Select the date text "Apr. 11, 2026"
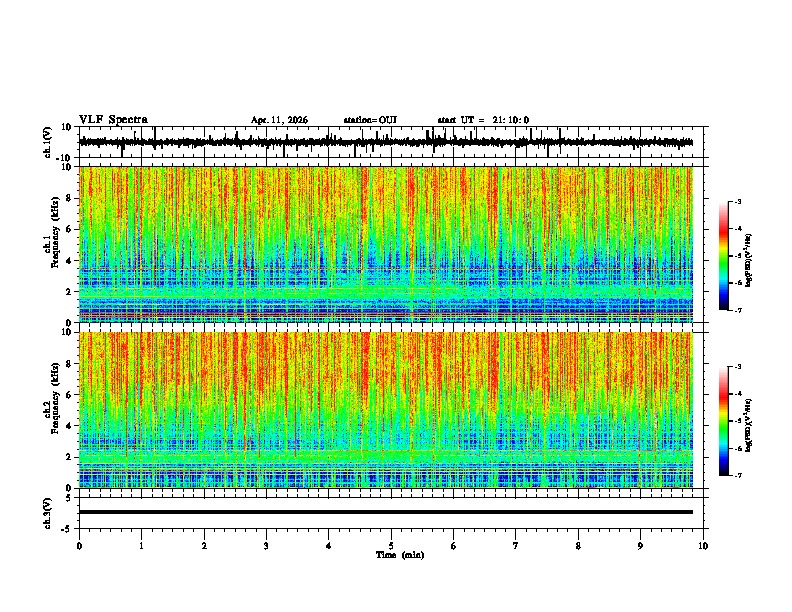The height and width of the screenshot is (612, 792). point(279,120)
